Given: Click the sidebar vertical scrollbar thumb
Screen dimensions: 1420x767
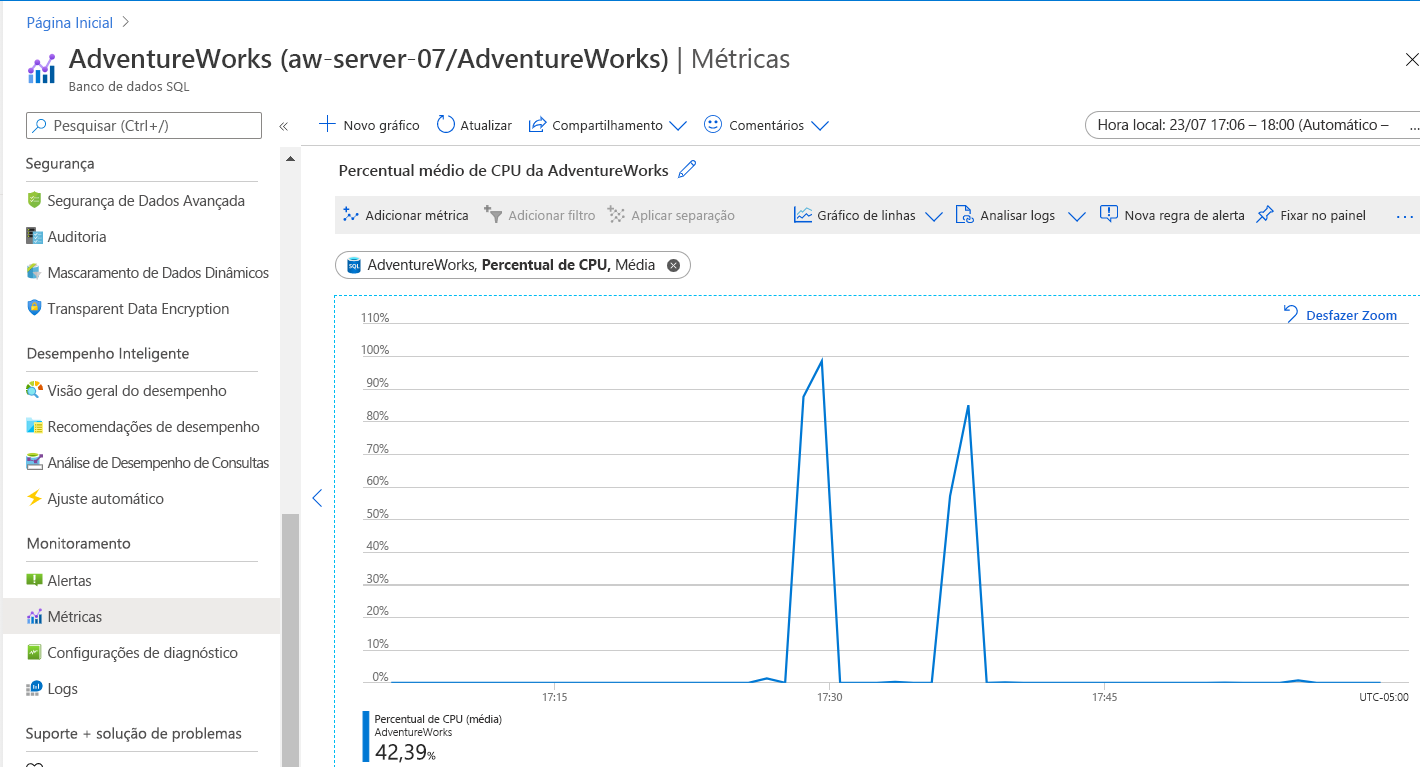Looking at the screenshot, I should pos(290,640).
